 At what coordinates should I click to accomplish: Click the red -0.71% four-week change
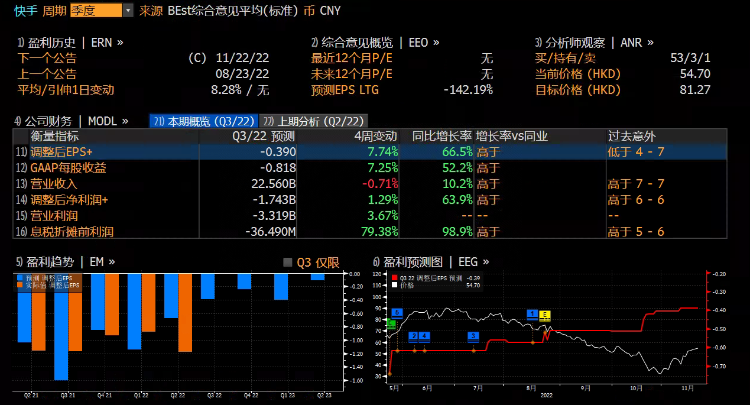point(380,184)
